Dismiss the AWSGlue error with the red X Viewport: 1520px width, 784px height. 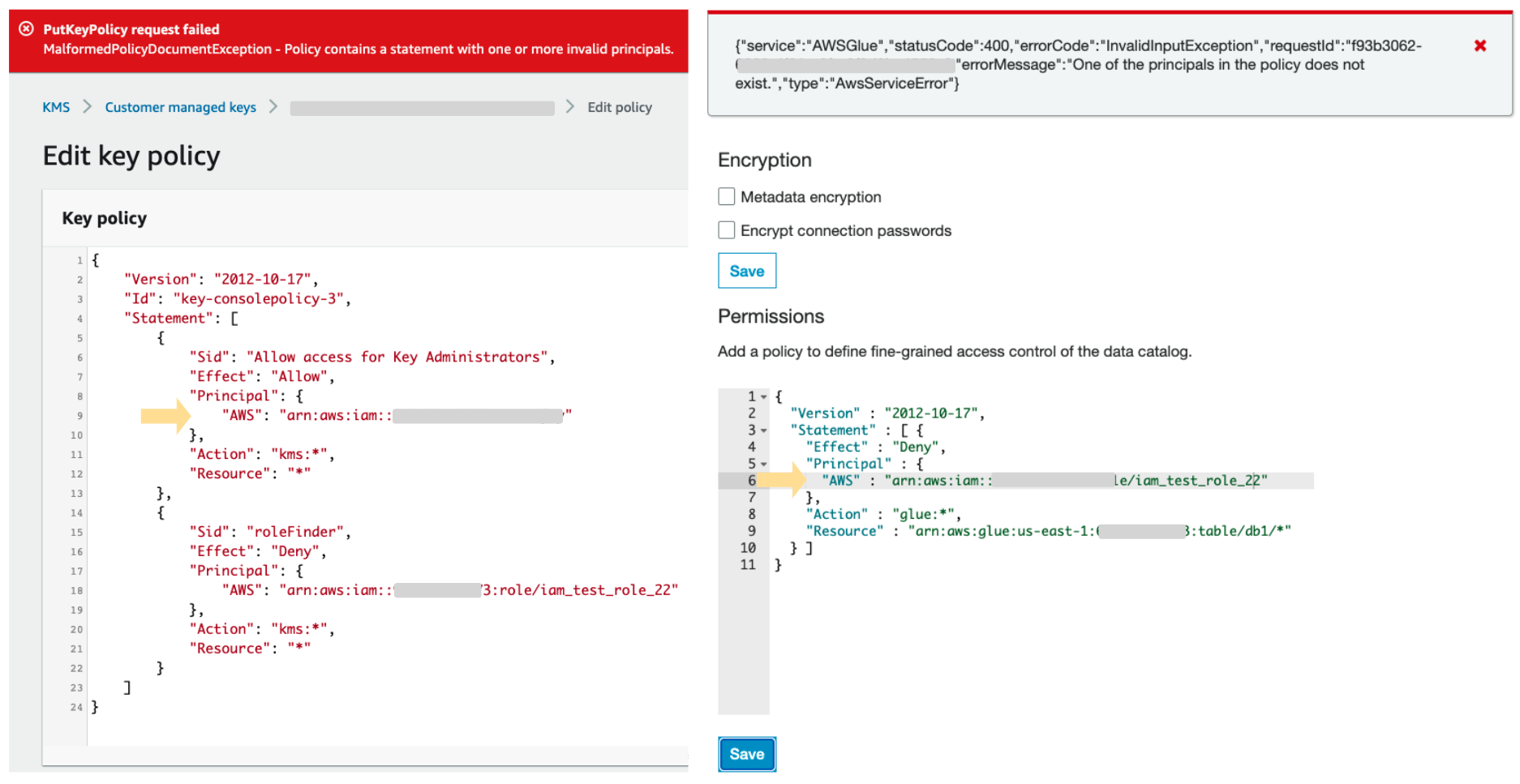(x=1479, y=46)
